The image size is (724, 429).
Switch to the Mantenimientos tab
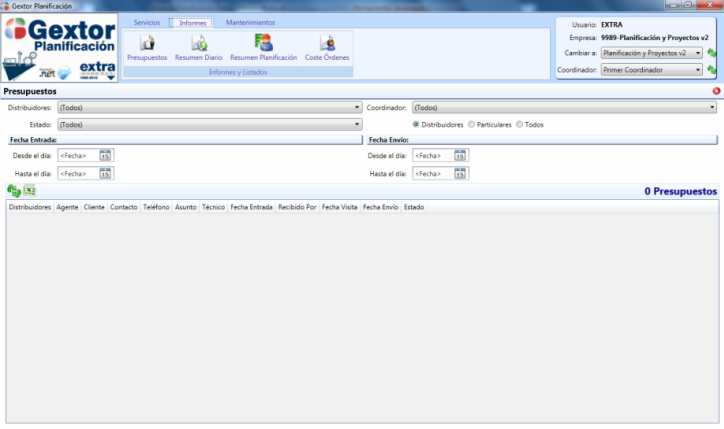[250, 22]
